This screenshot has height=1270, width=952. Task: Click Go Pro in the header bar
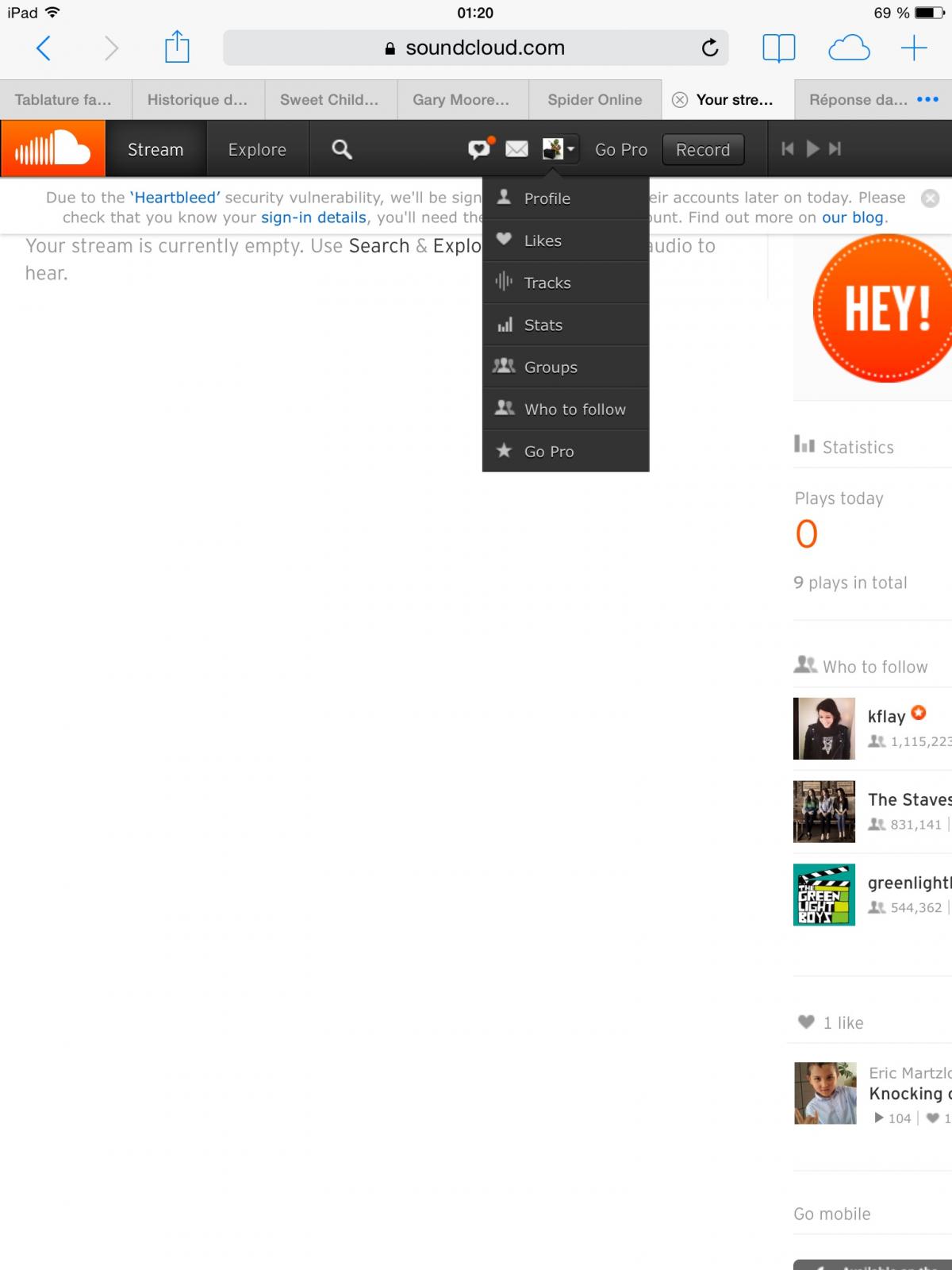point(621,149)
